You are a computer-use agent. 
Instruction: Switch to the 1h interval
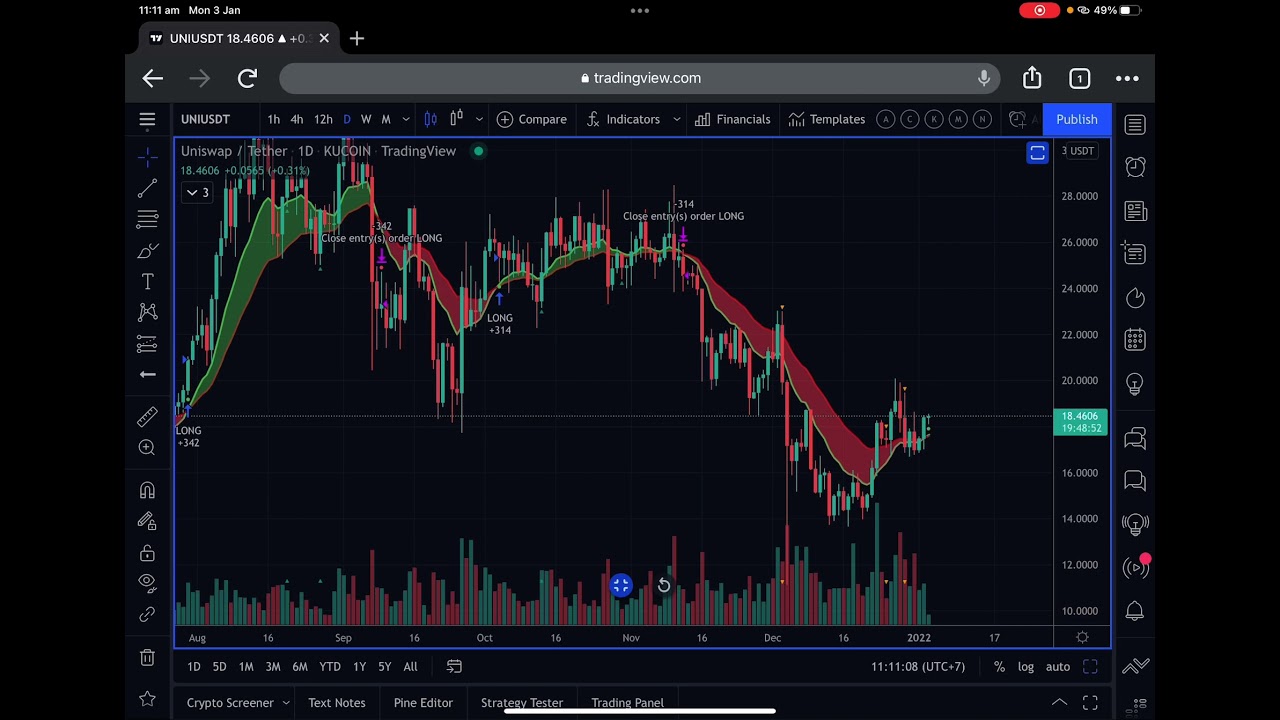273,119
